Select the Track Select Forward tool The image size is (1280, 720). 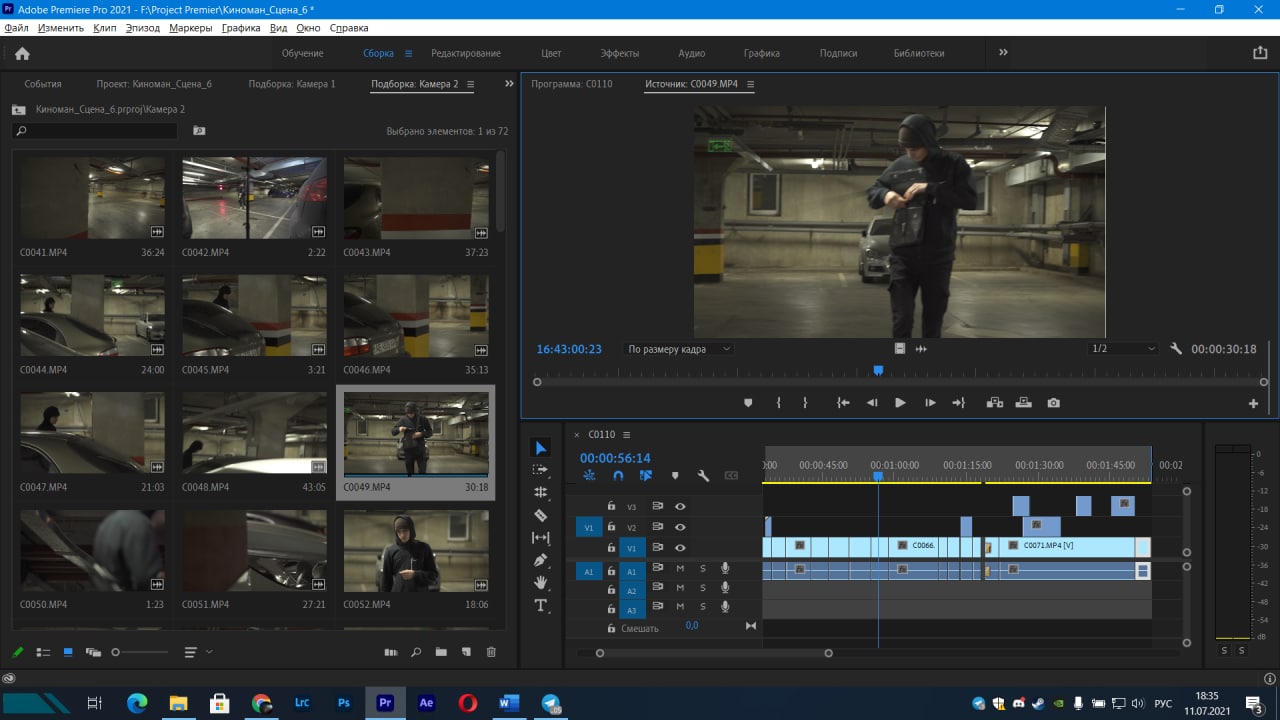pyautogui.click(x=540, y=470)
